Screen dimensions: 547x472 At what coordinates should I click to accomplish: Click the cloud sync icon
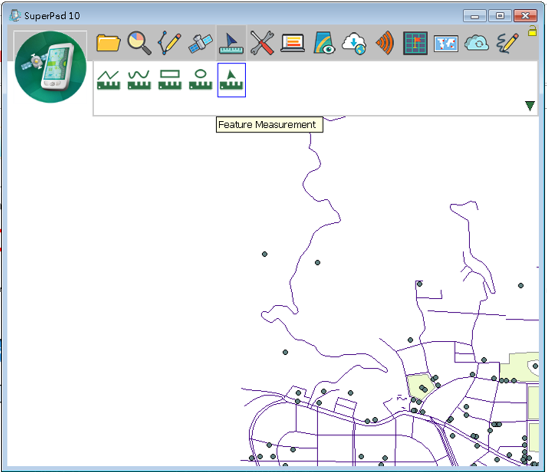click(477, 43)
